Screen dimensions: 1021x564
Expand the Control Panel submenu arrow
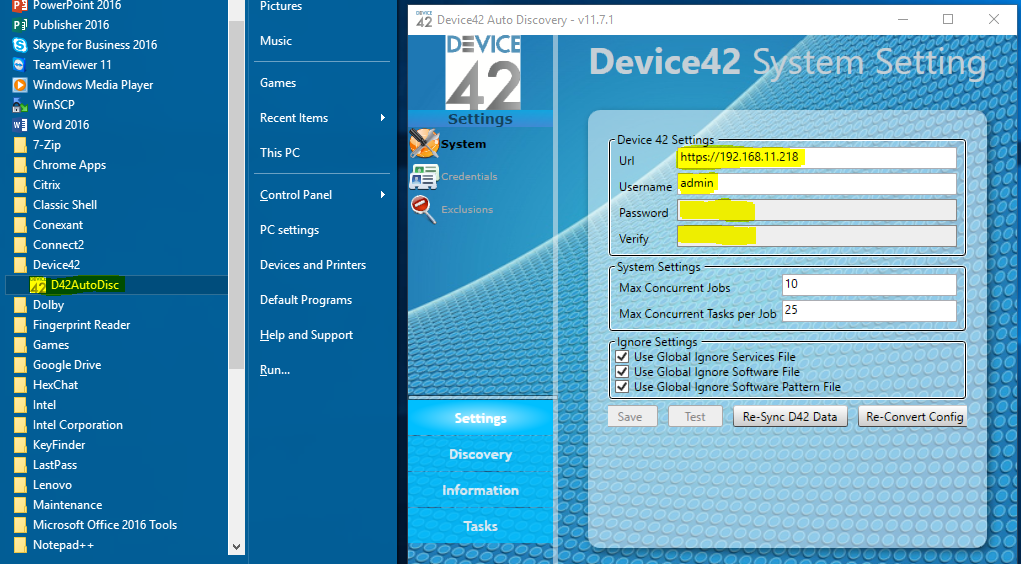(383, 195)
